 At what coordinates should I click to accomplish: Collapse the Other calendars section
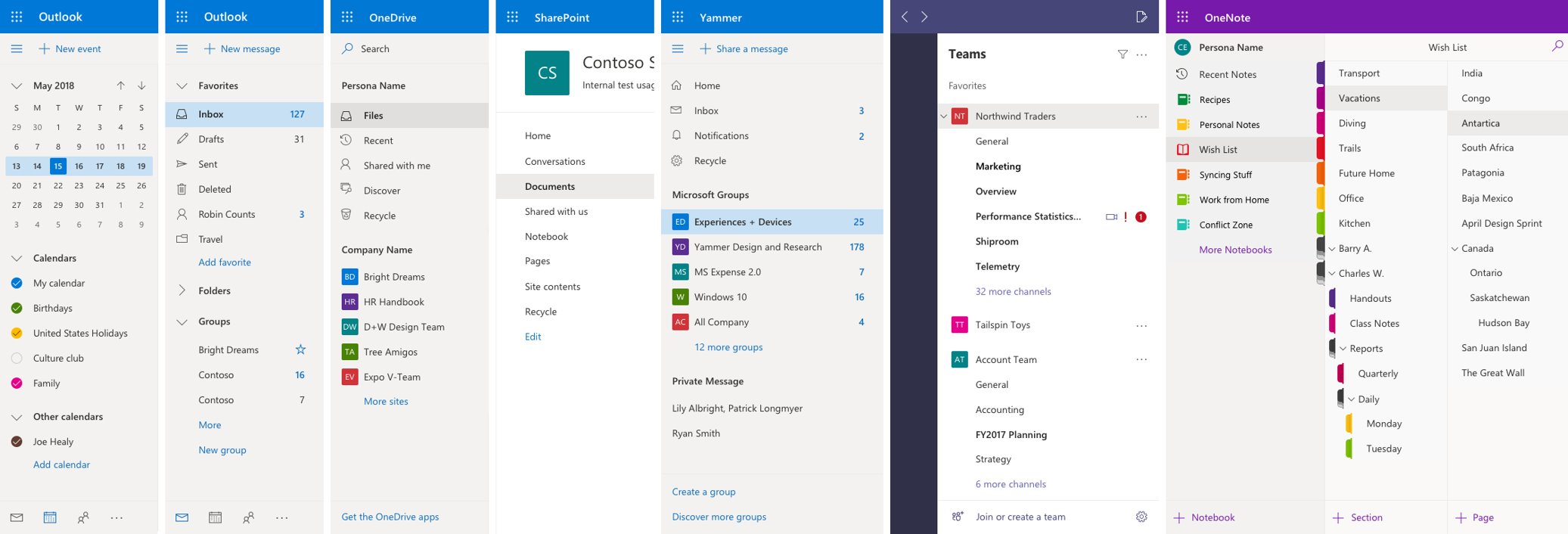[17, 417]
